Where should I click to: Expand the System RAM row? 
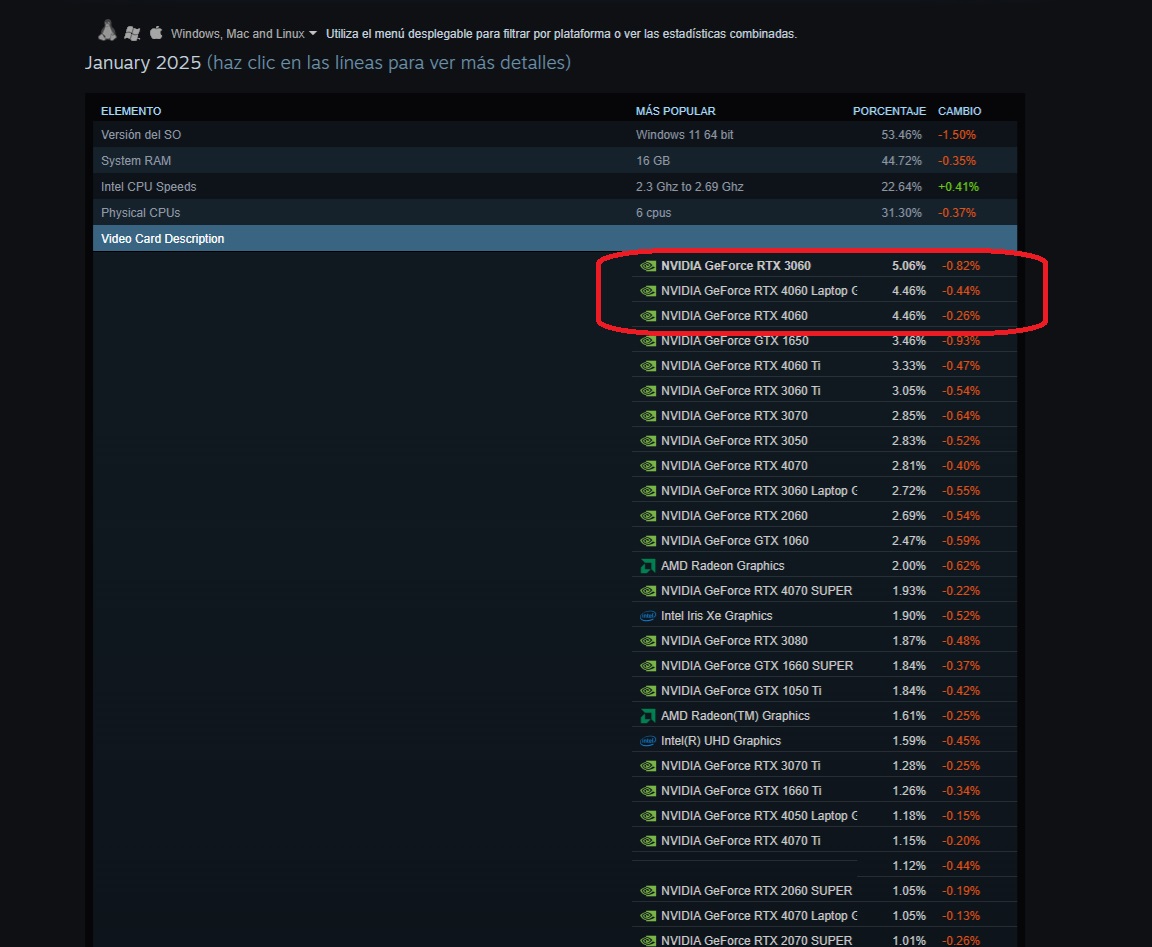point(136,161)
